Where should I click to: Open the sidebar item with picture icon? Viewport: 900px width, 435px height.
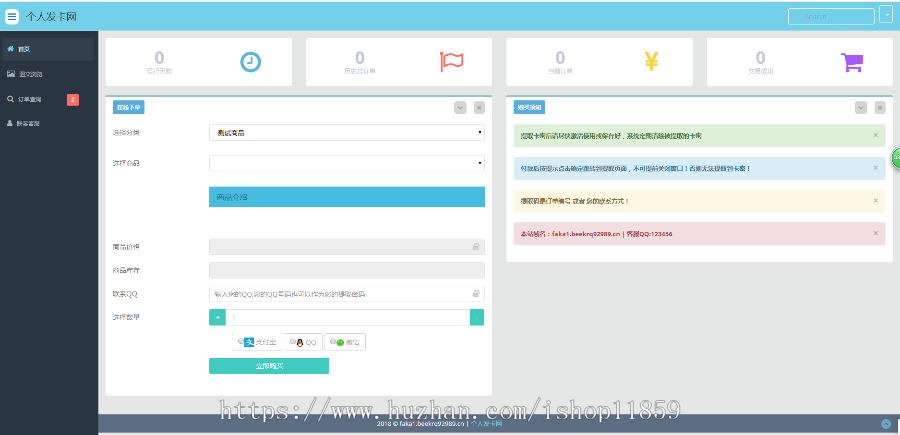[x=48, y=74]
